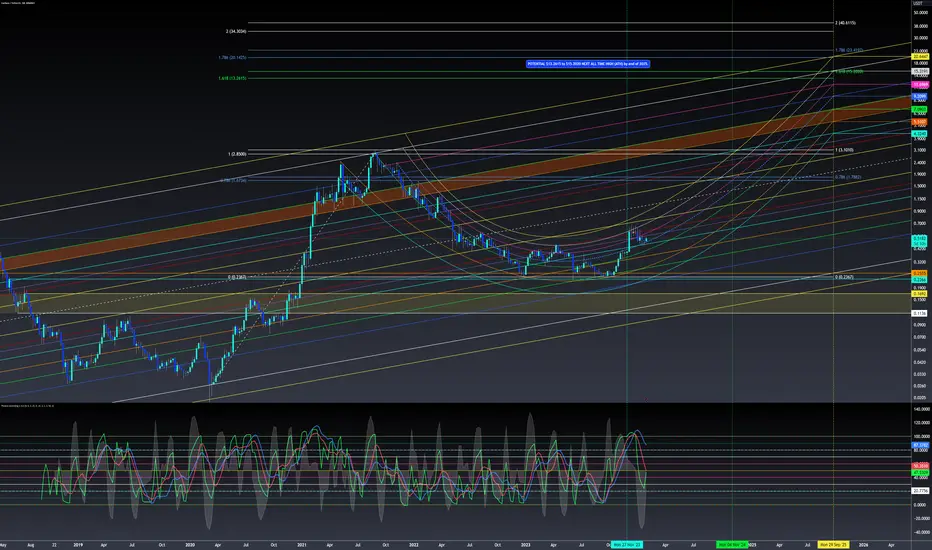Click the left Fibonacci label 2 (34.3034)
This screenshot has height=550, width=932.
pos(236,31)
